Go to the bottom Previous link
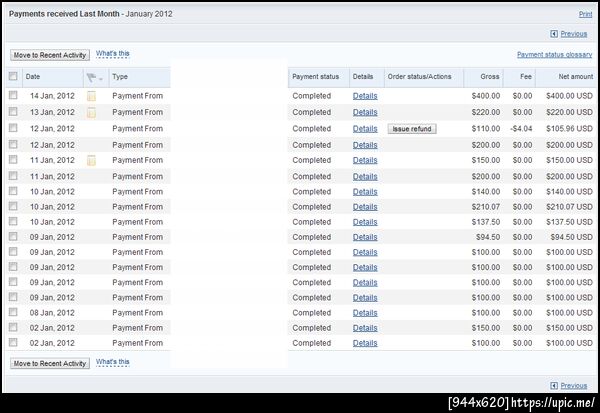This screenshot has height=413, width=600. [x=574, y=385]
